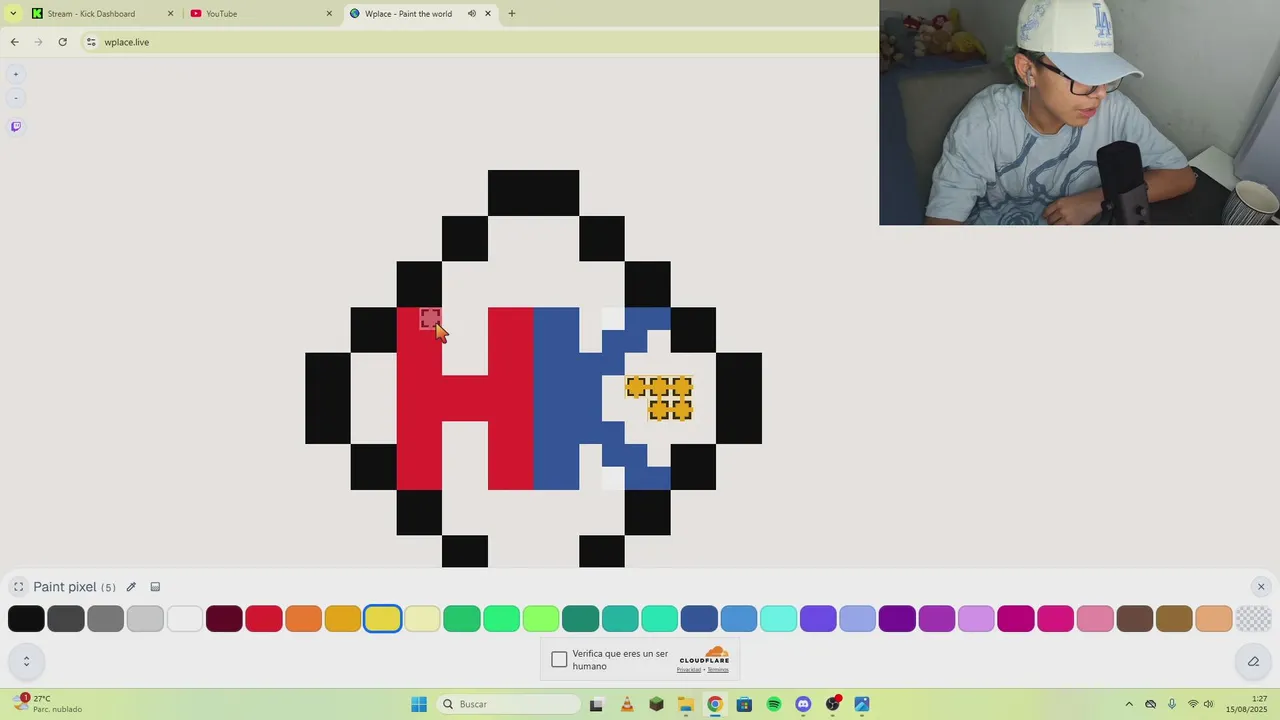Image resolution: width=1280 pixels, height=720 pixels.
Task: Open volume control in system tray
Action: [1209, 704]
